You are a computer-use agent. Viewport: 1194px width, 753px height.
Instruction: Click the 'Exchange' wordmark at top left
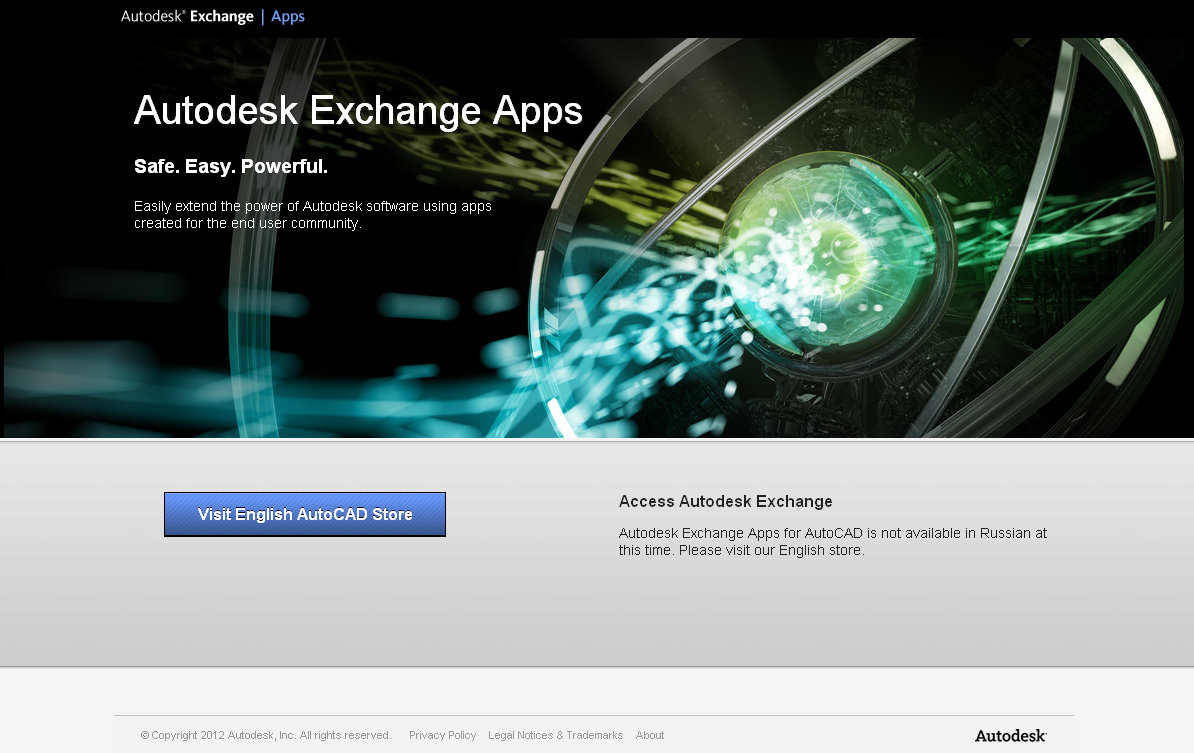pyautogui.click(x=221, y=16)
